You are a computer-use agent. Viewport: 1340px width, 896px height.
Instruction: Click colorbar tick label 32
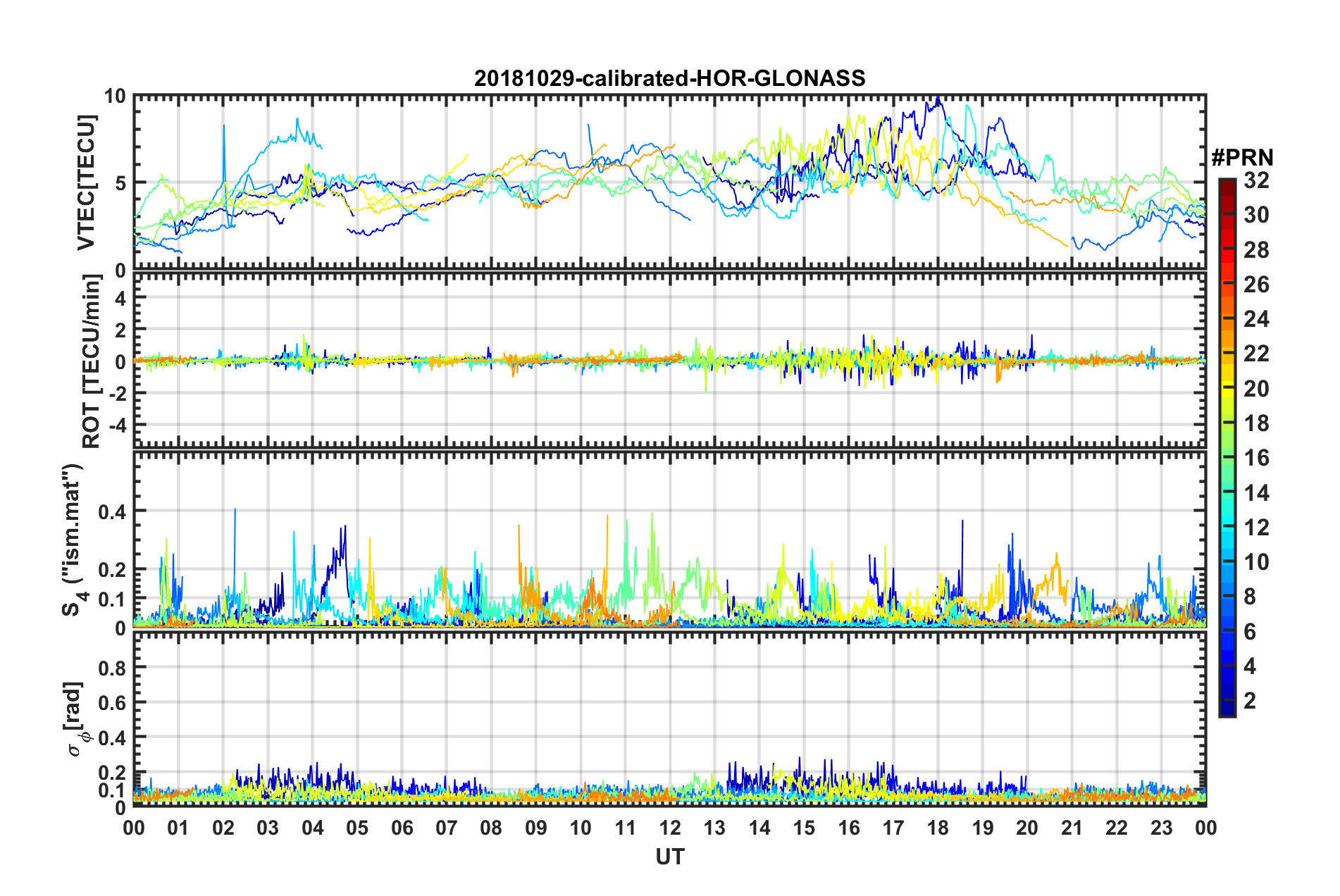tap(1256, 180)
